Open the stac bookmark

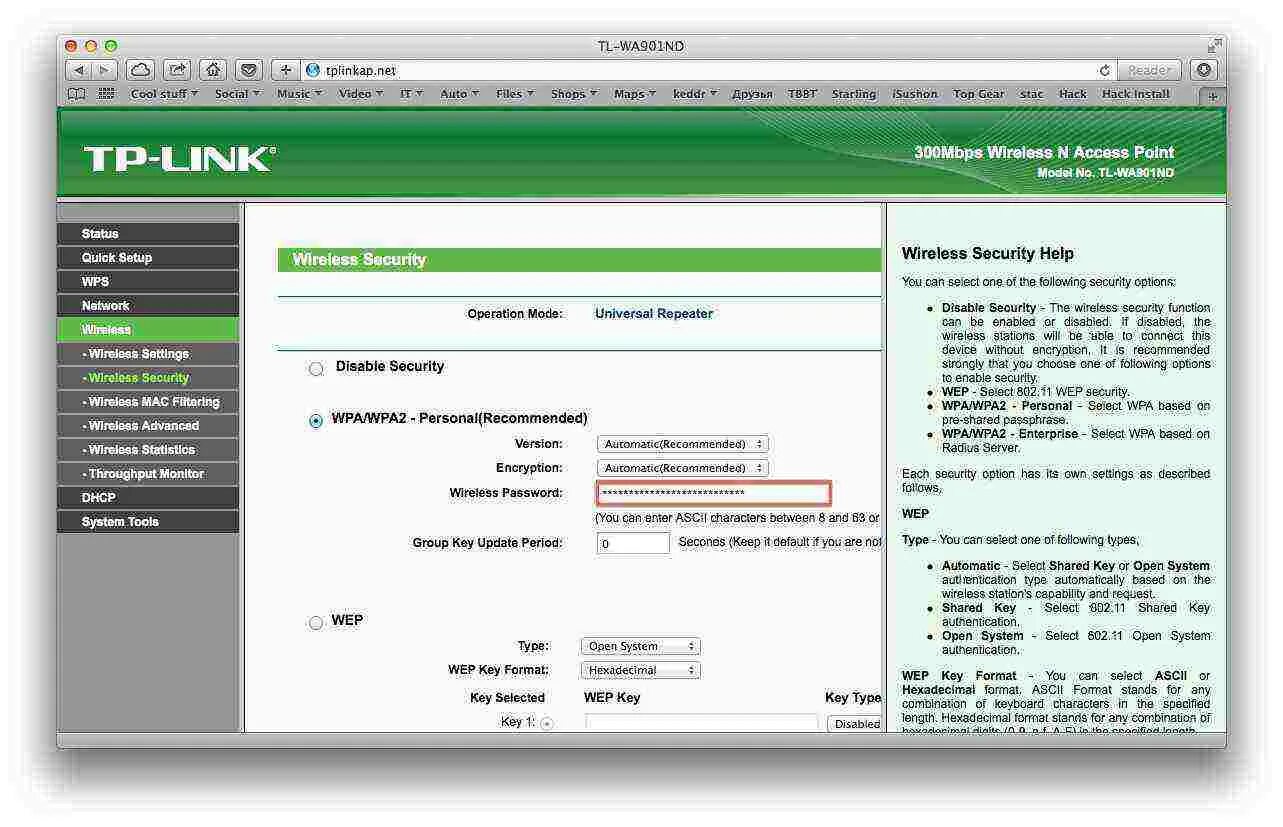1032,94
